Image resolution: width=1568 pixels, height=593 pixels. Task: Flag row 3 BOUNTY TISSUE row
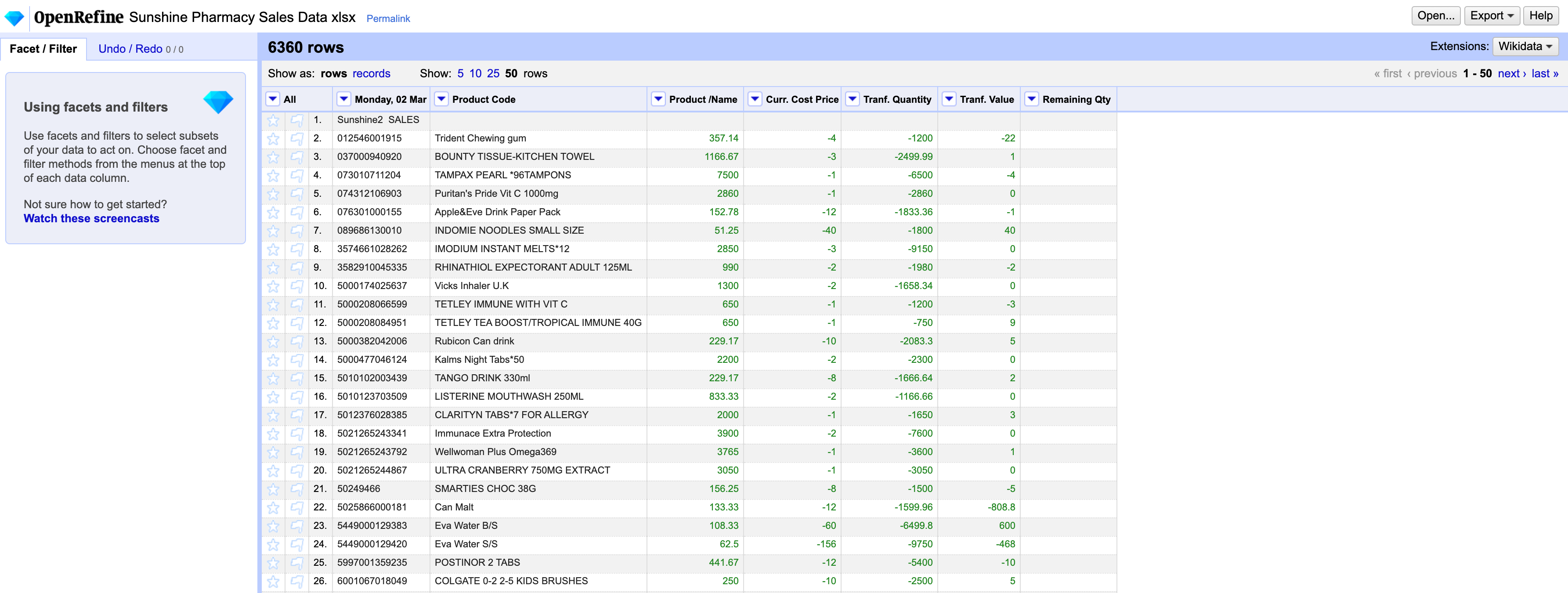296,157
